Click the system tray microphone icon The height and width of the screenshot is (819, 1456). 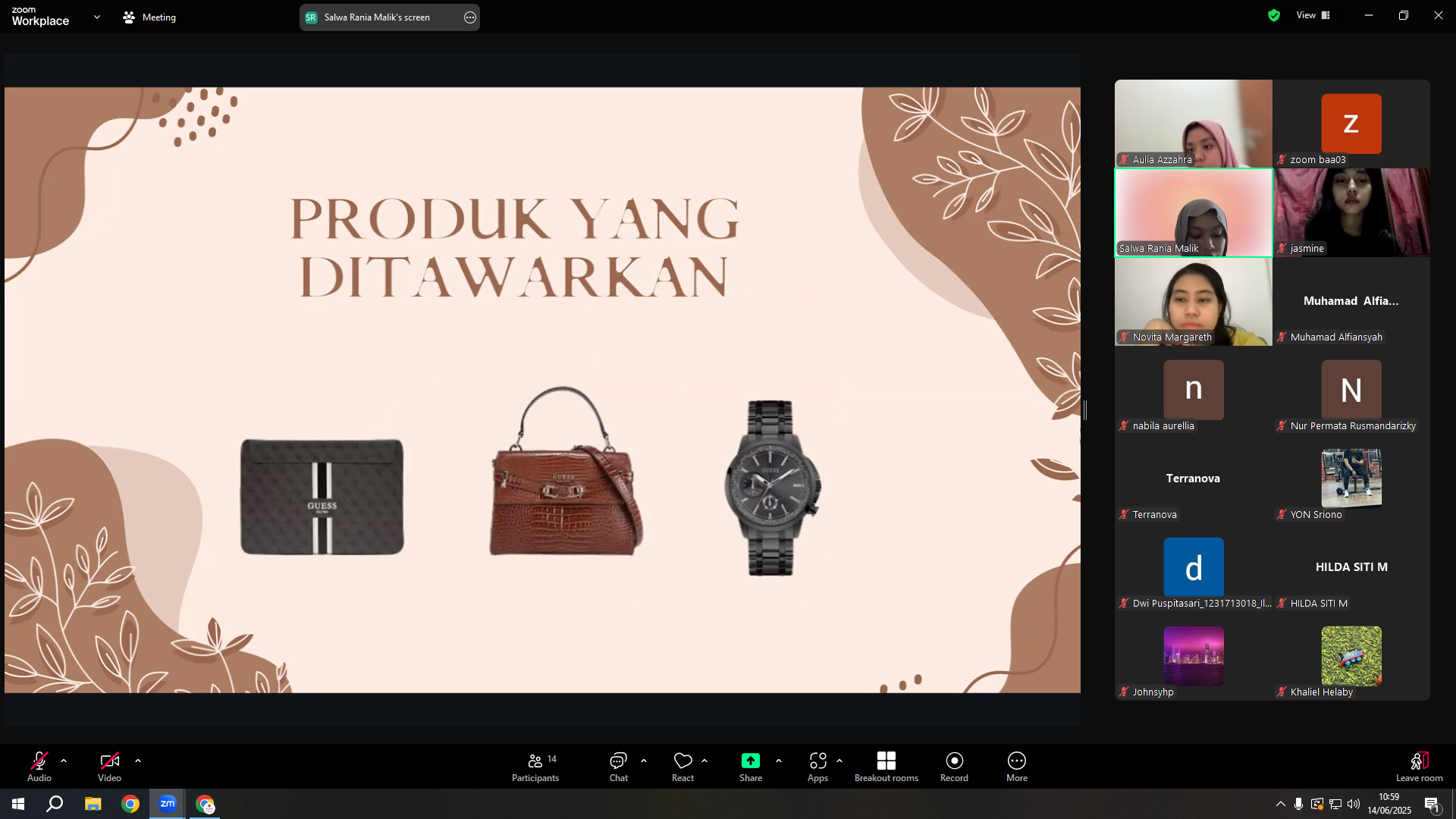[x=1299, y=804]
